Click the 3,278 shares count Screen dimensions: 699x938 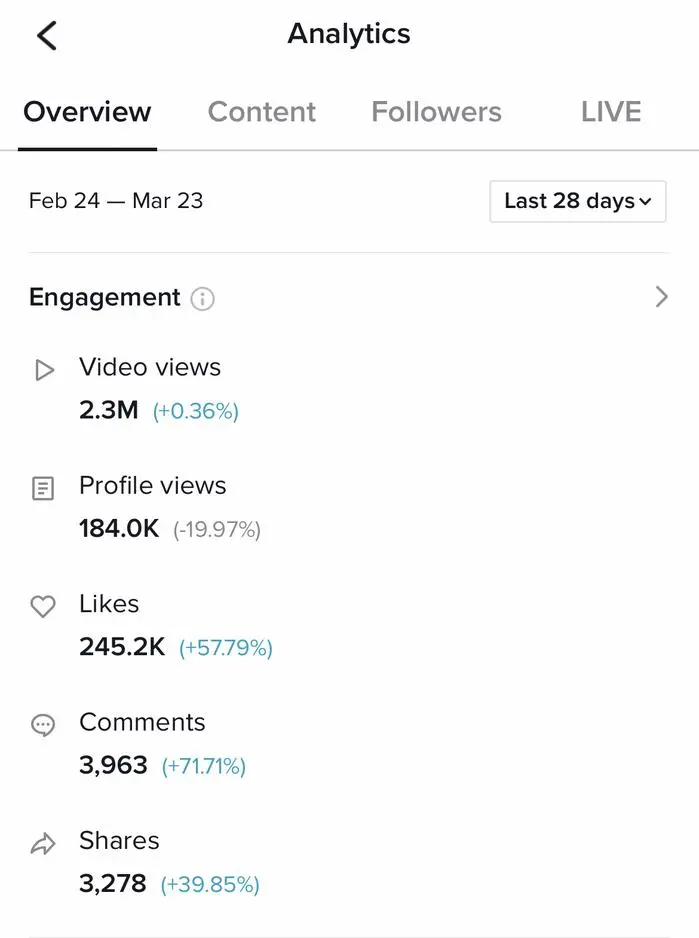click(113, 884)
